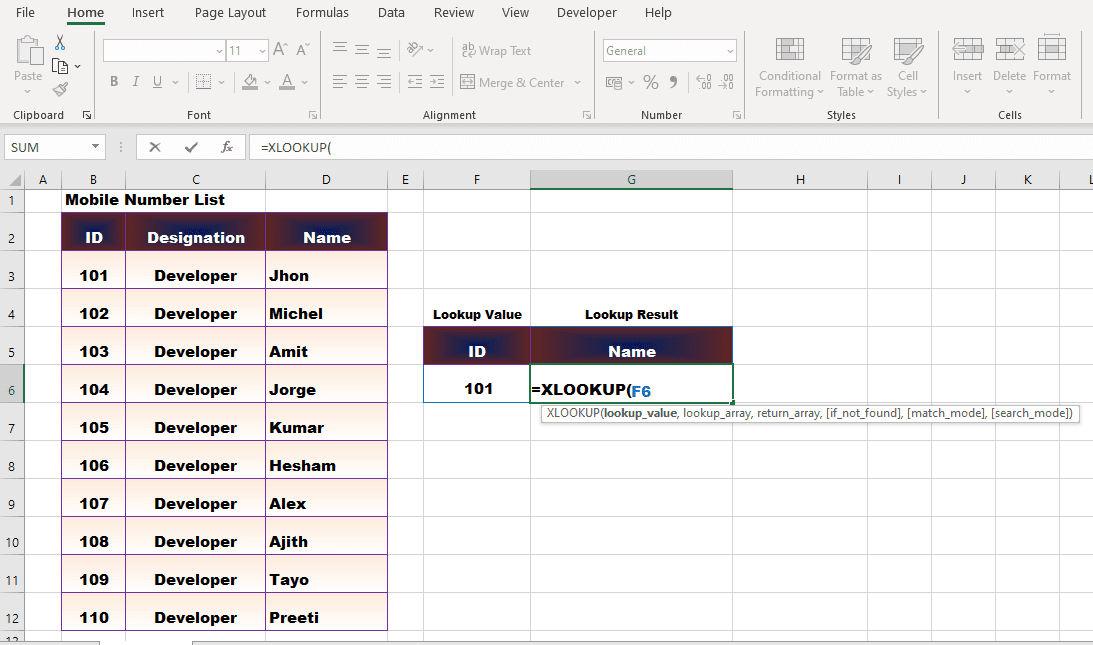Click lookup value cell 101 in F6
1093x645 pixels.
[477, 384]
